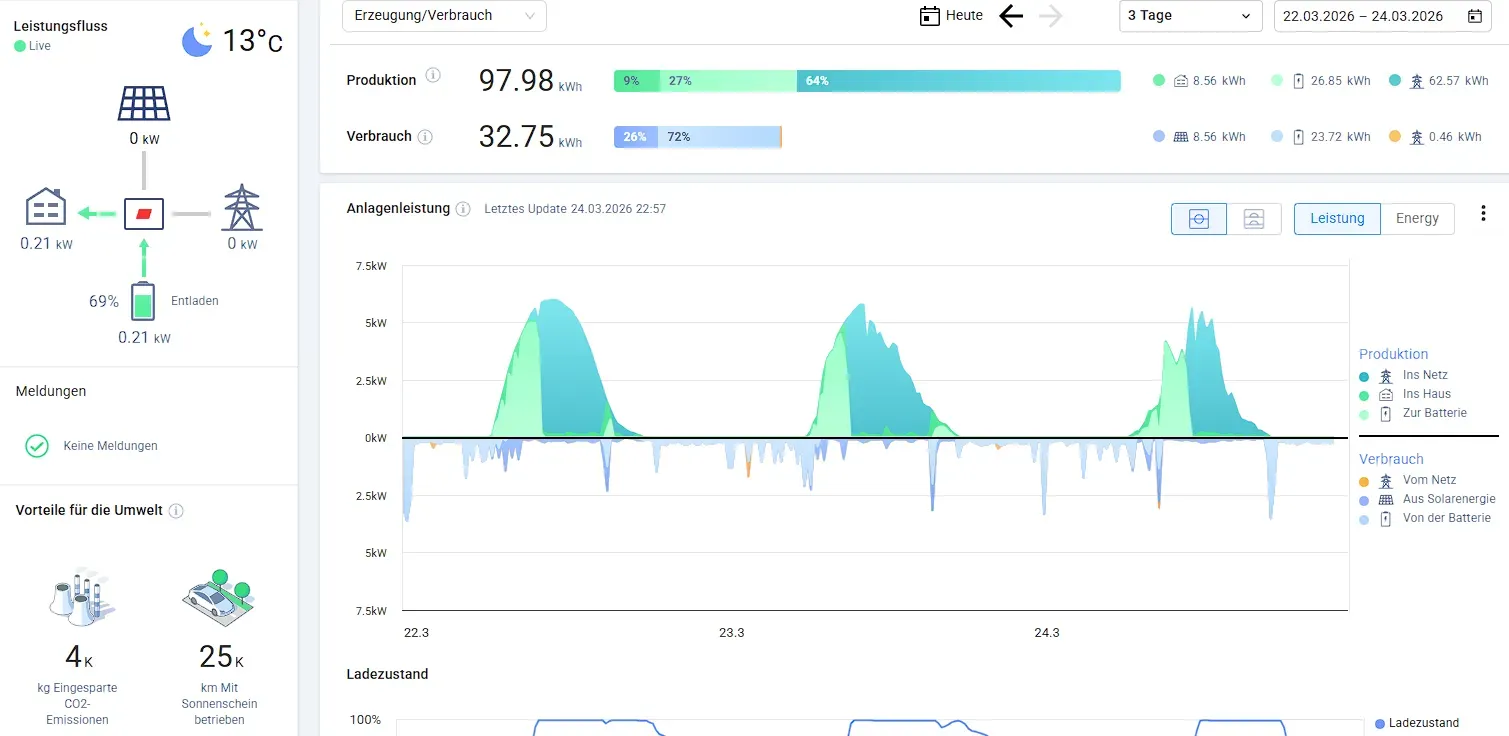Click the solar panel icon in Leistungsfluss
This screenshot has width=1509, height=736.
144,103
